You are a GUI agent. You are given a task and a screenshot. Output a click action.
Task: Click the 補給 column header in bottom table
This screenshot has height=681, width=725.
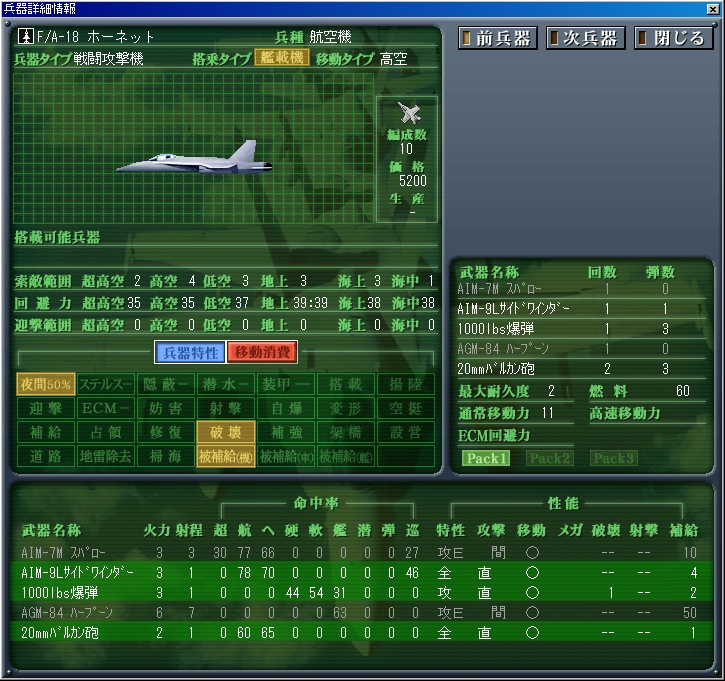pyautogui.click(x=683, y=530)
